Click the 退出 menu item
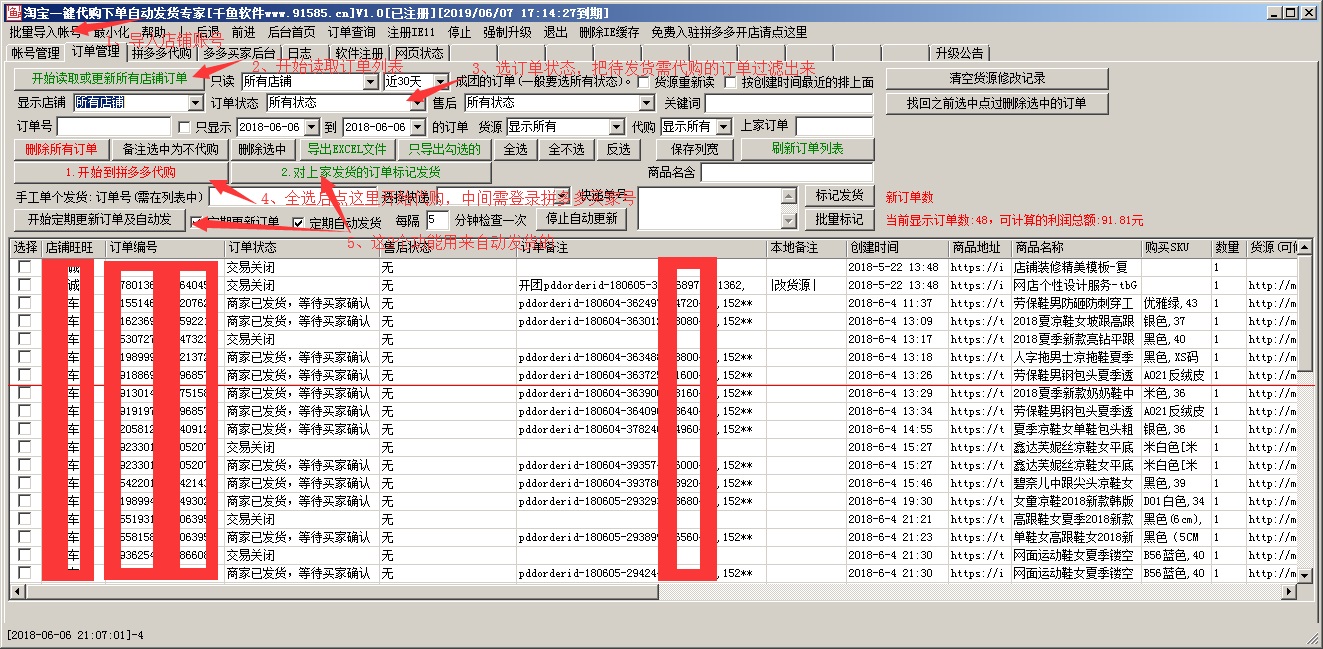1323x649 pixels. [555, 32]
